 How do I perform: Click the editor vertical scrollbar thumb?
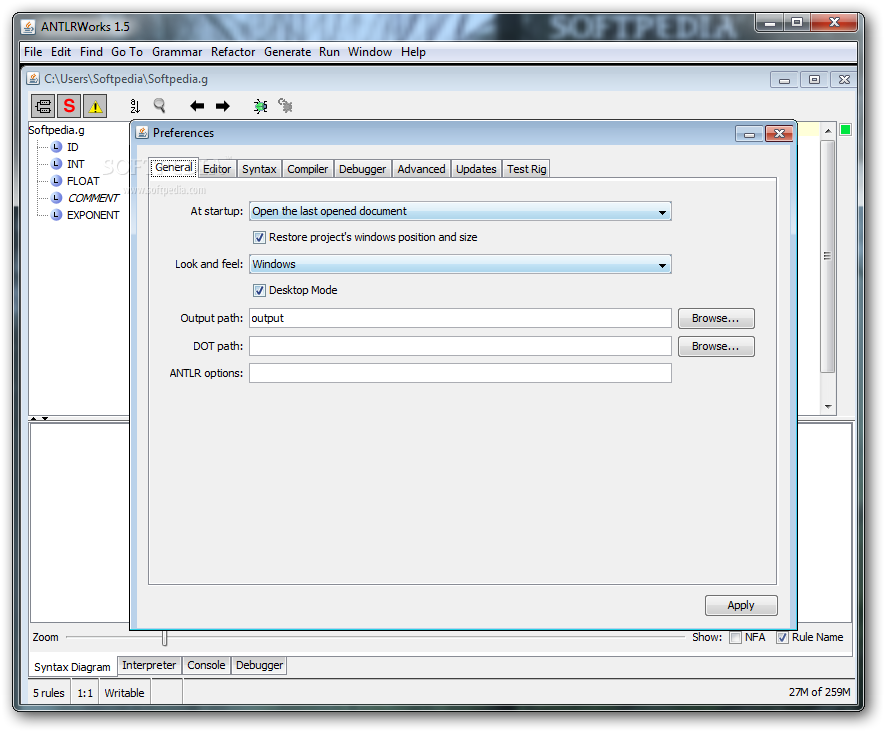point(827,256)
